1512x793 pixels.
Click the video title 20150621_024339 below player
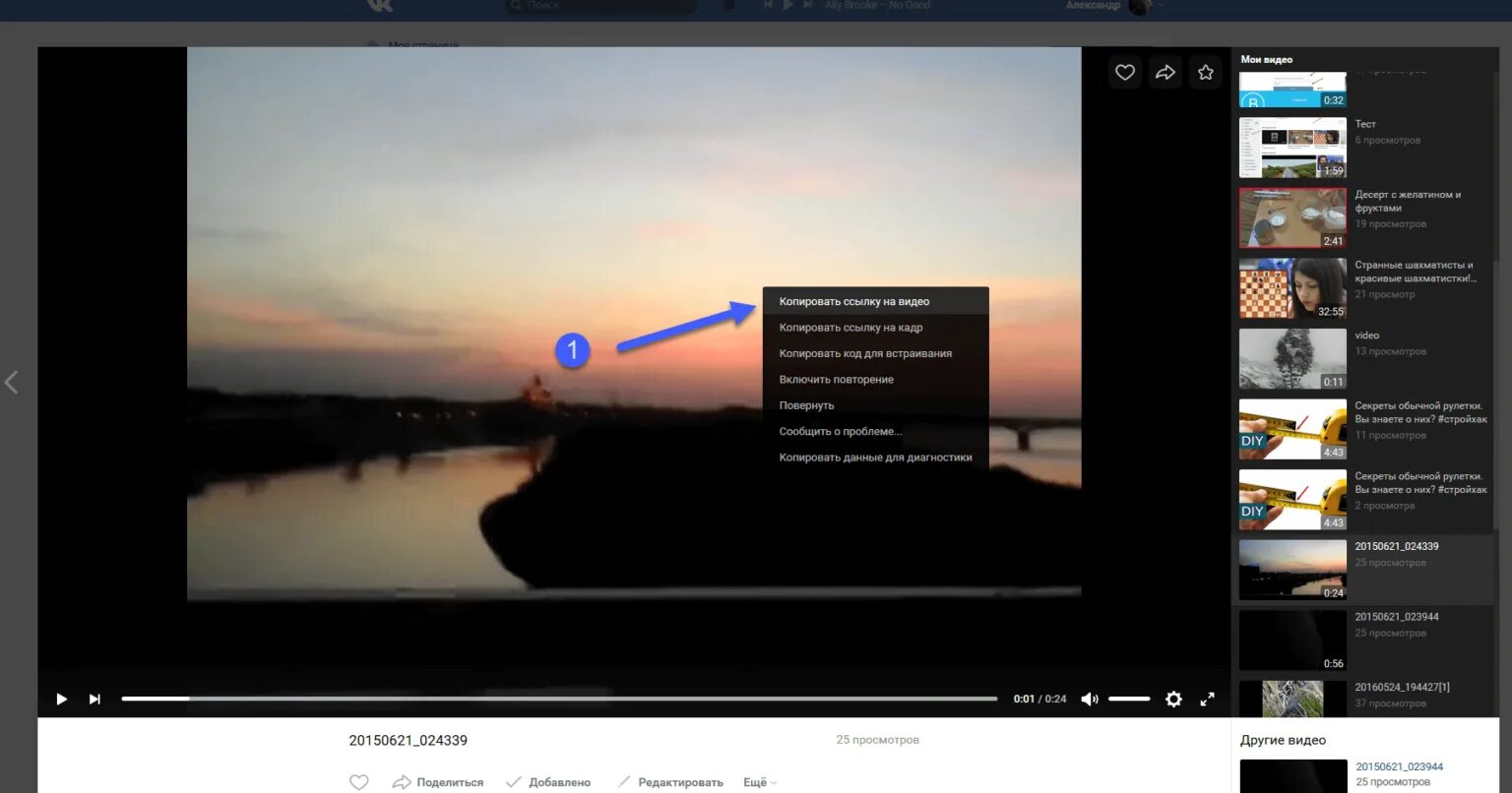(x=408, y=740)
